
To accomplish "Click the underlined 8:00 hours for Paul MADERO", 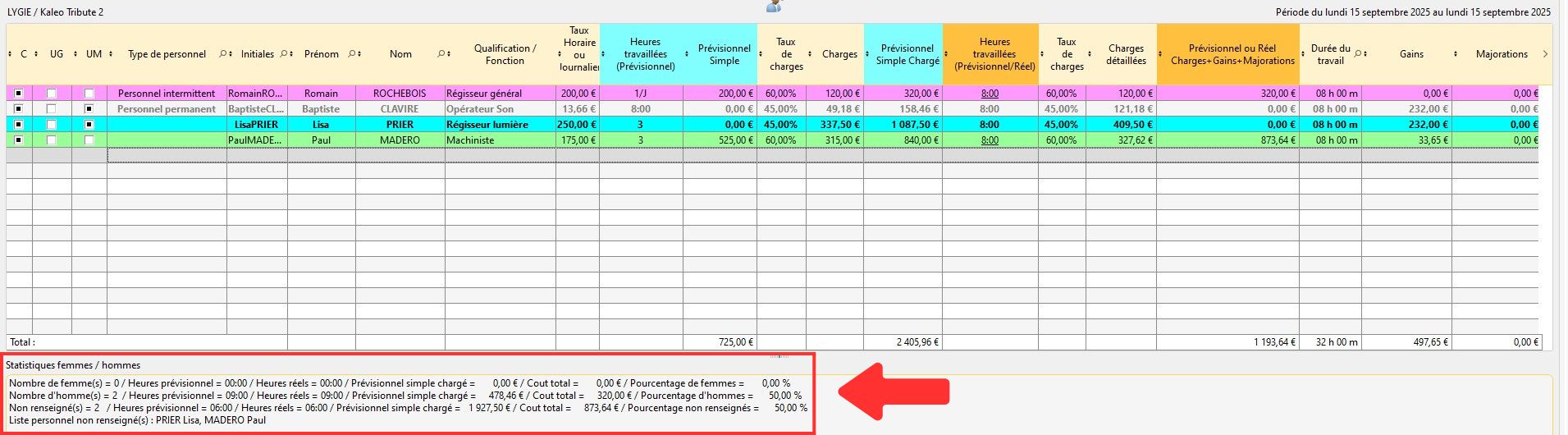I will pyautogui.click(x=990, y=140).
